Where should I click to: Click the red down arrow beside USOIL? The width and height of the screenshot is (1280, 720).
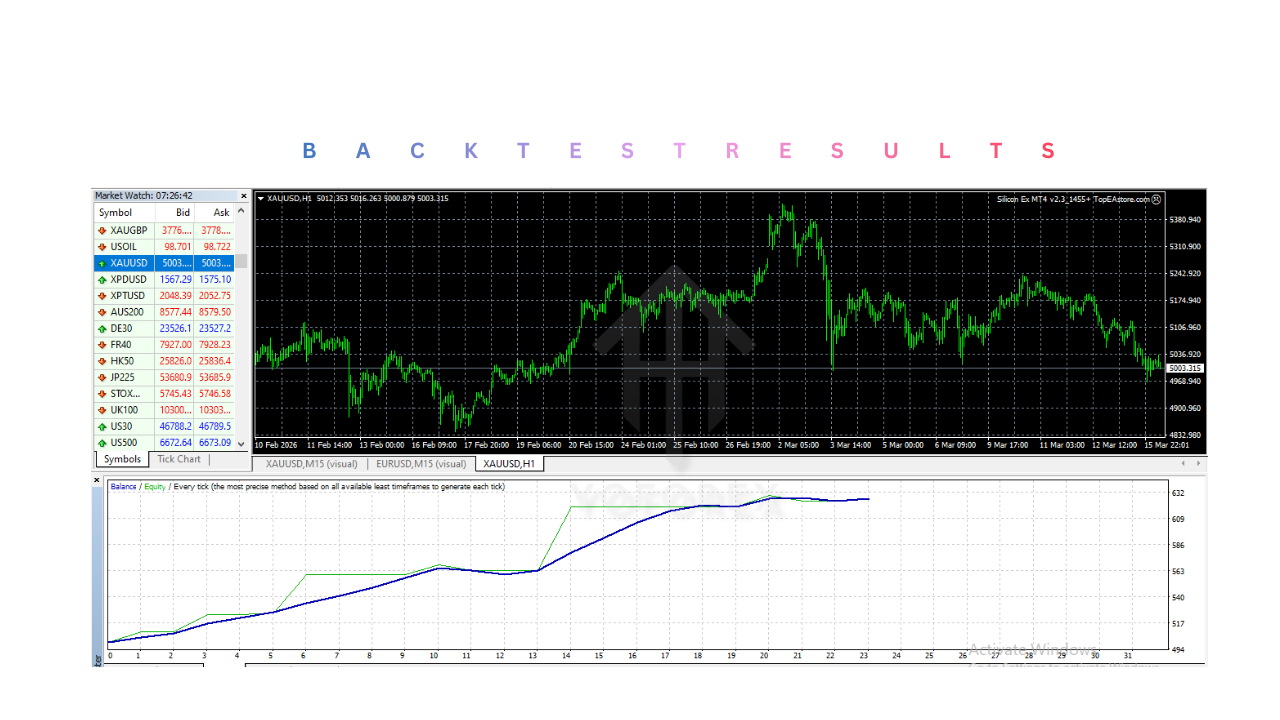pos(102,246)
